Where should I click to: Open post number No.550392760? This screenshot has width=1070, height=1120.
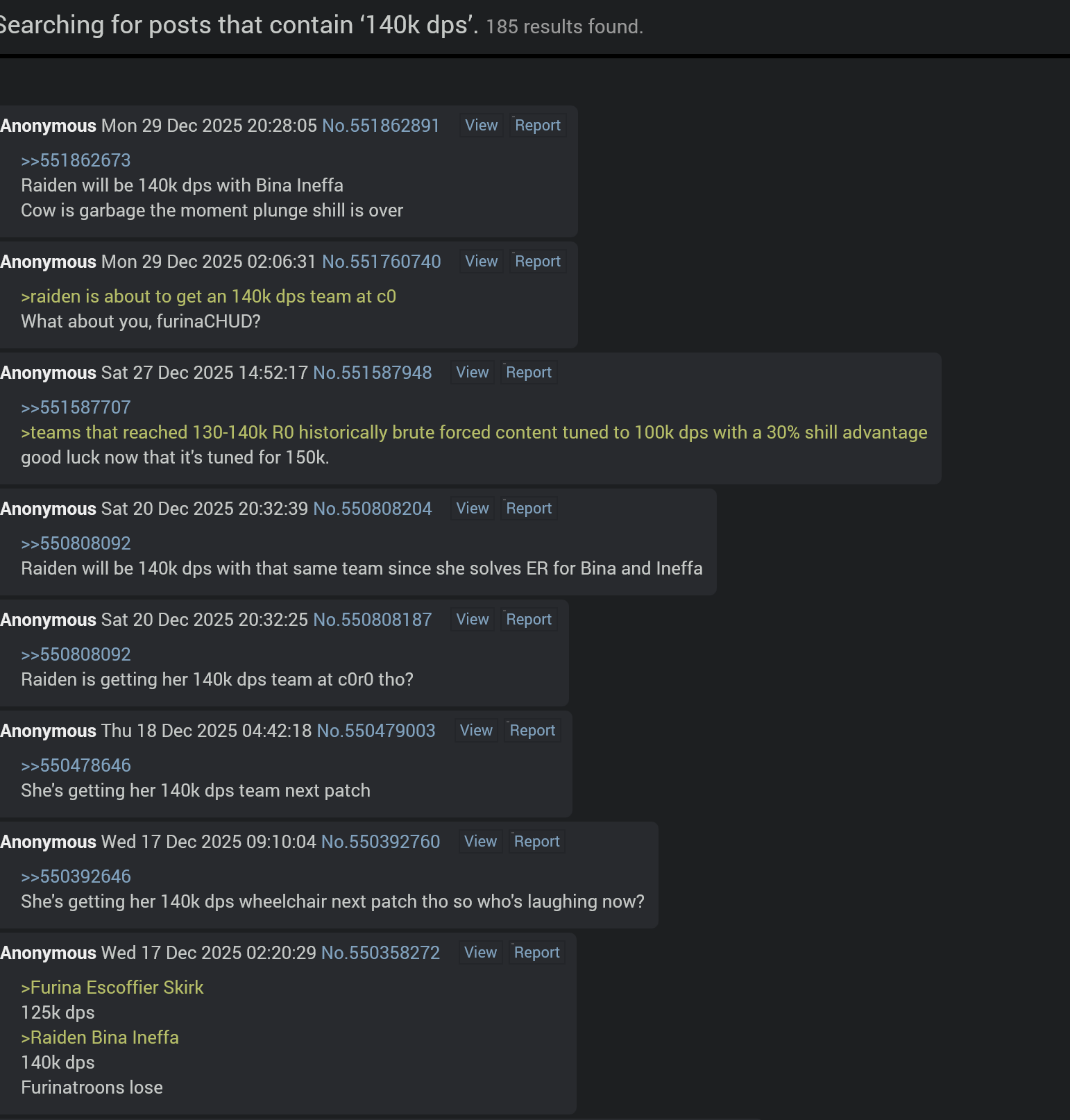(x=381, y=842)
